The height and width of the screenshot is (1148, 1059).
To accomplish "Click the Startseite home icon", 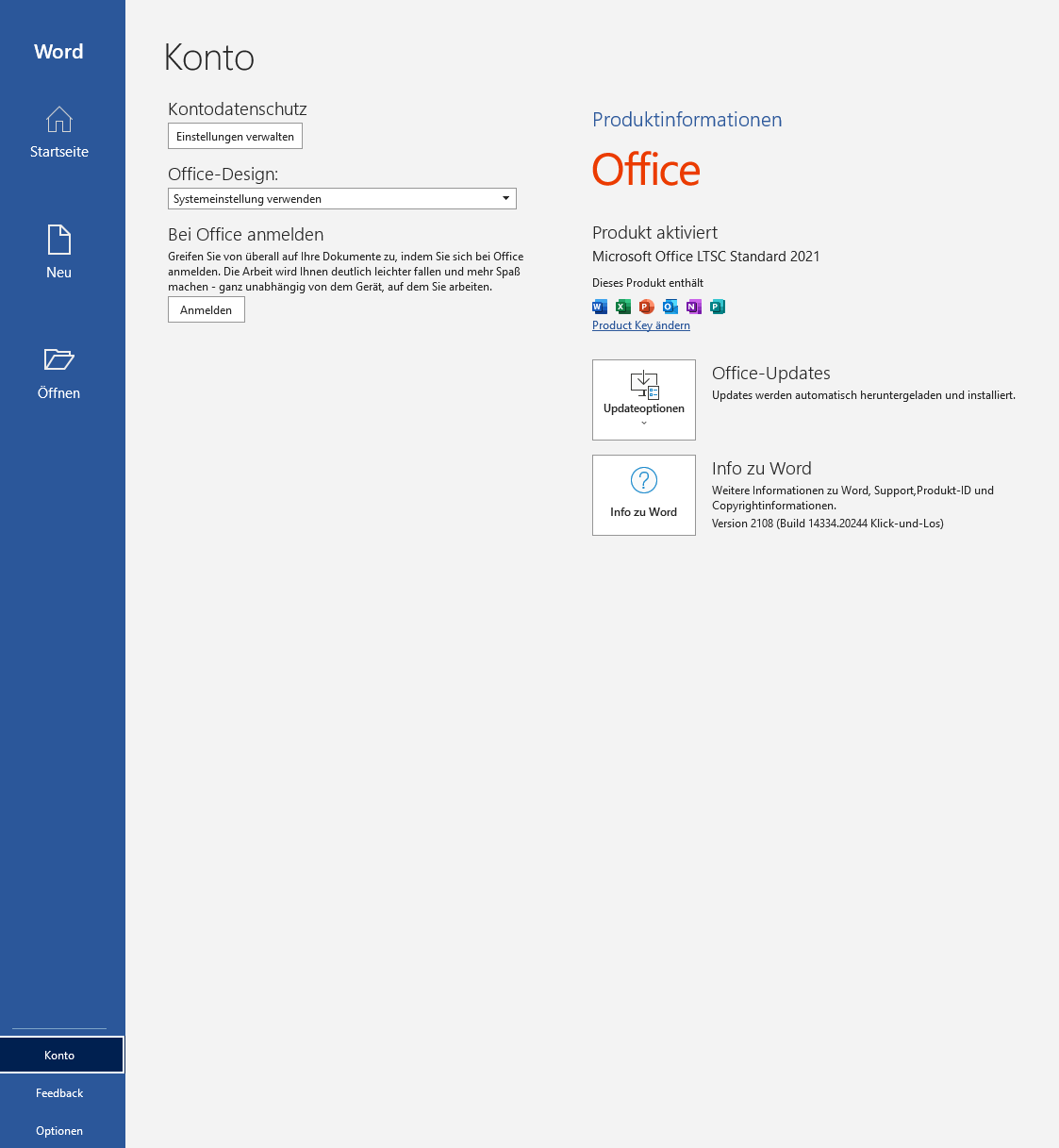I will [58, 120].
